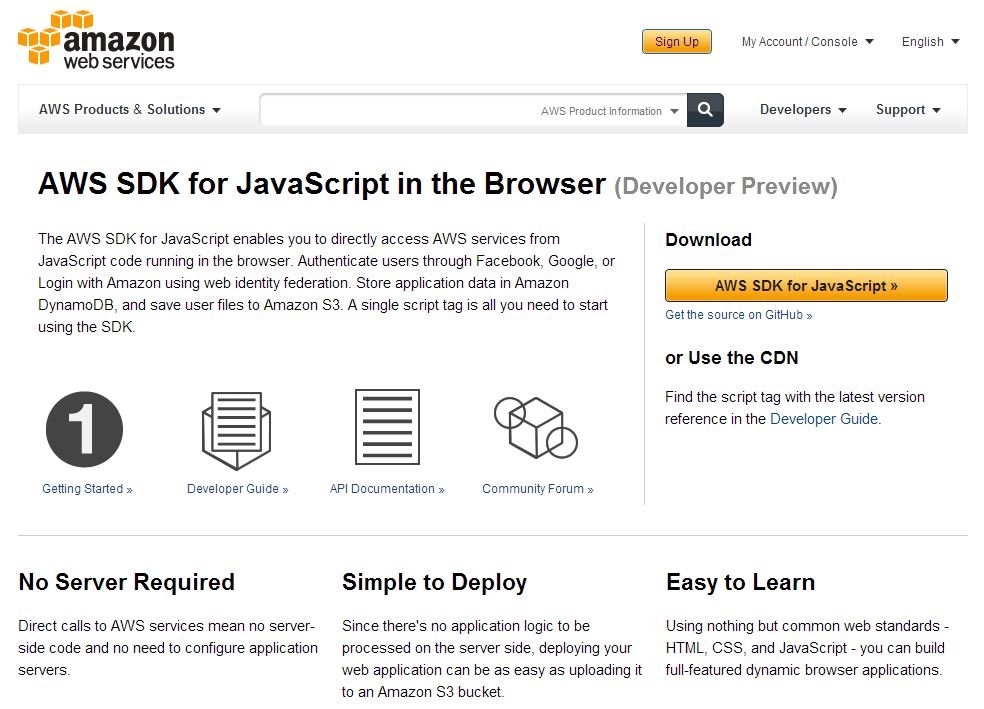984x709 pixels.
Task: Click the Amazon Web Services logo
Action: click(96, 39)
